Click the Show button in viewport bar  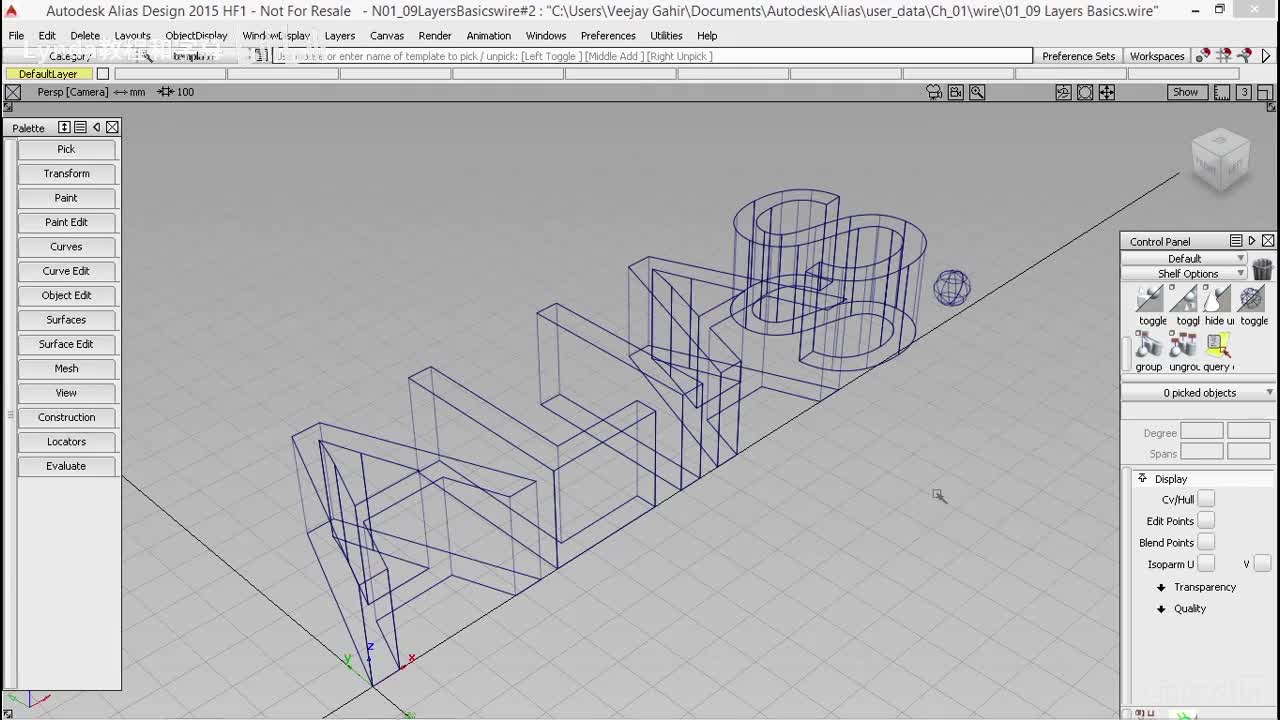pos(1185,92)
